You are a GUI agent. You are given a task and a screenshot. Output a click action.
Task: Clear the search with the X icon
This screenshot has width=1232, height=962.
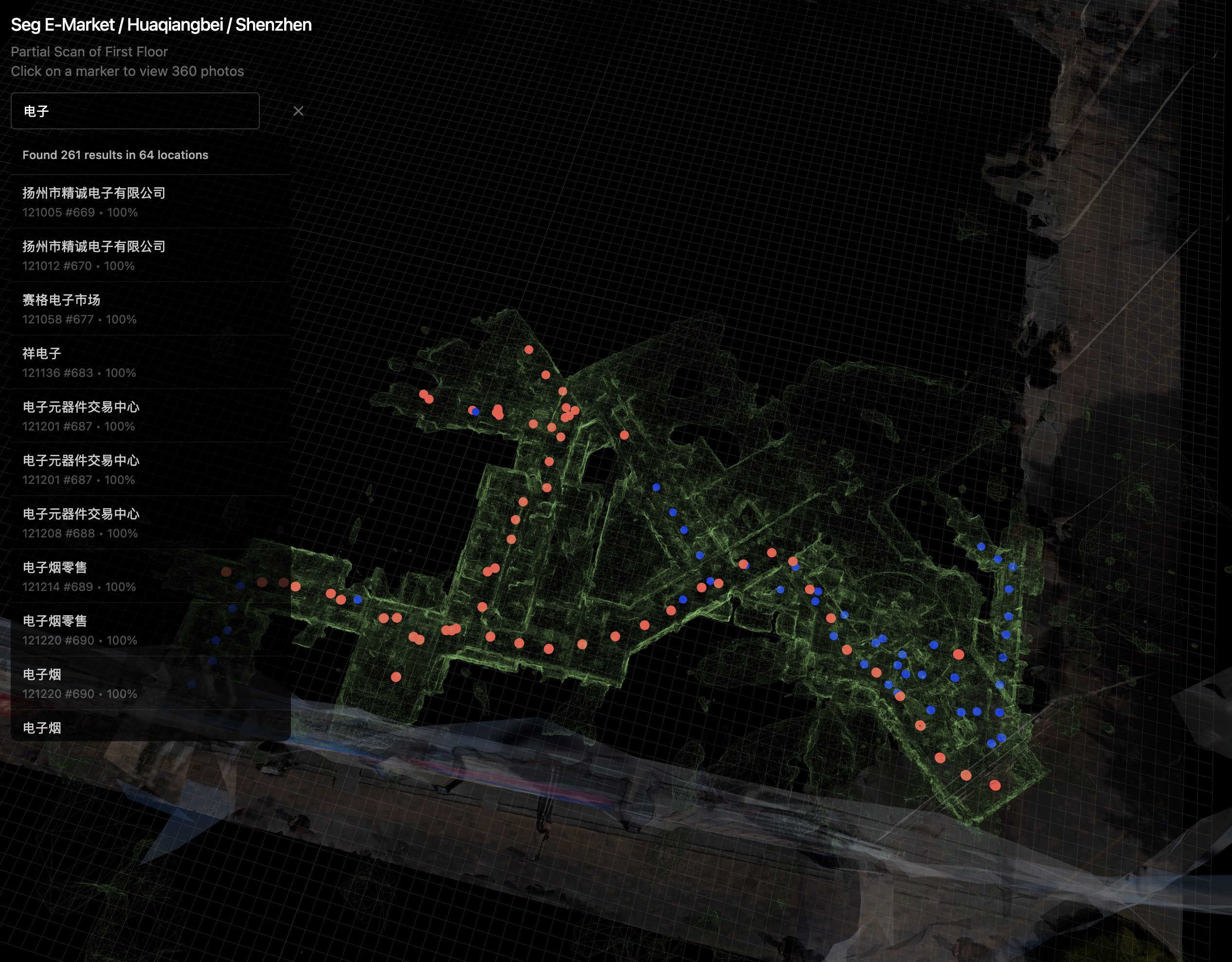click(298, 111)
